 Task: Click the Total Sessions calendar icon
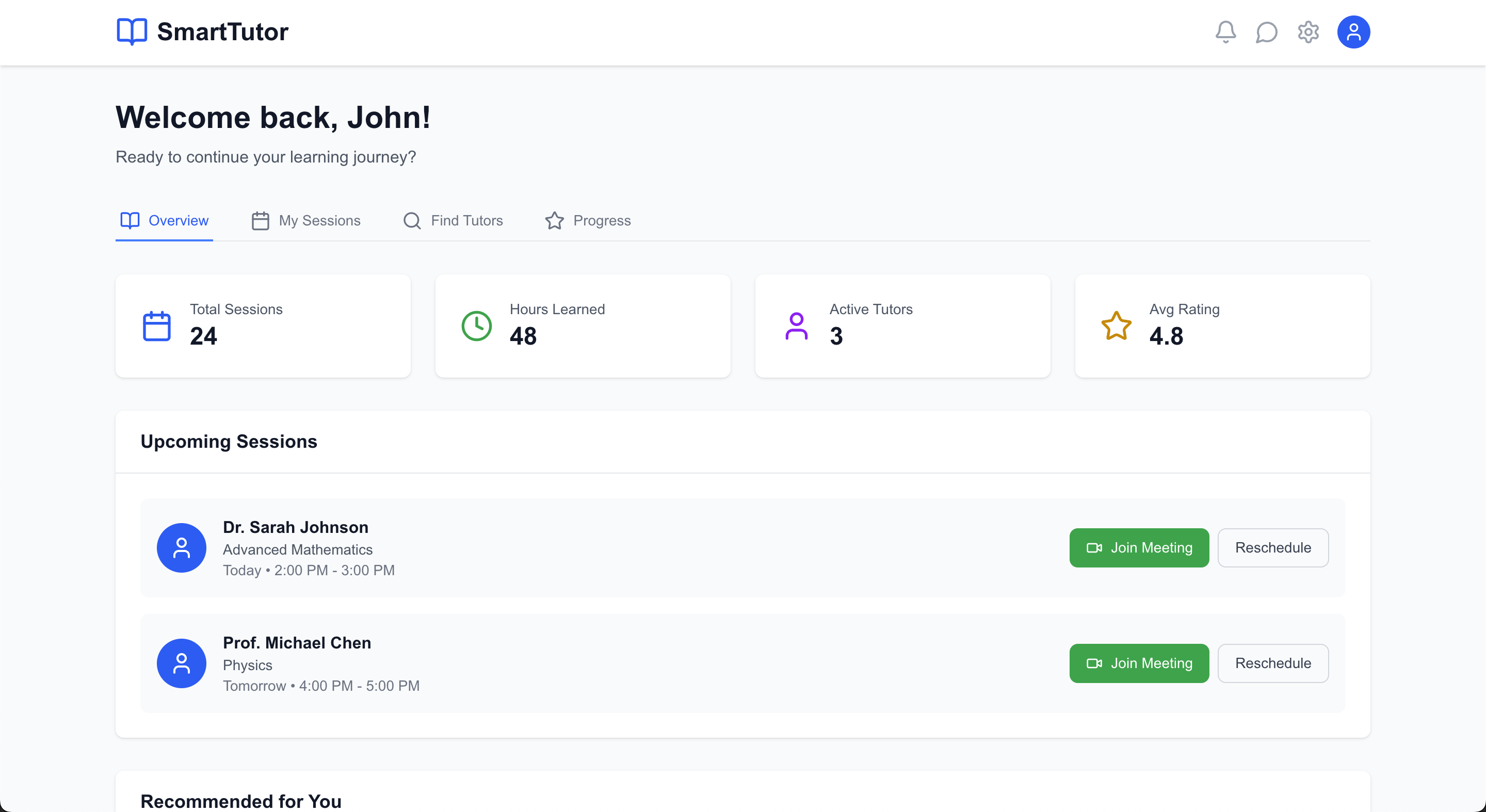[x=156, y=326]
